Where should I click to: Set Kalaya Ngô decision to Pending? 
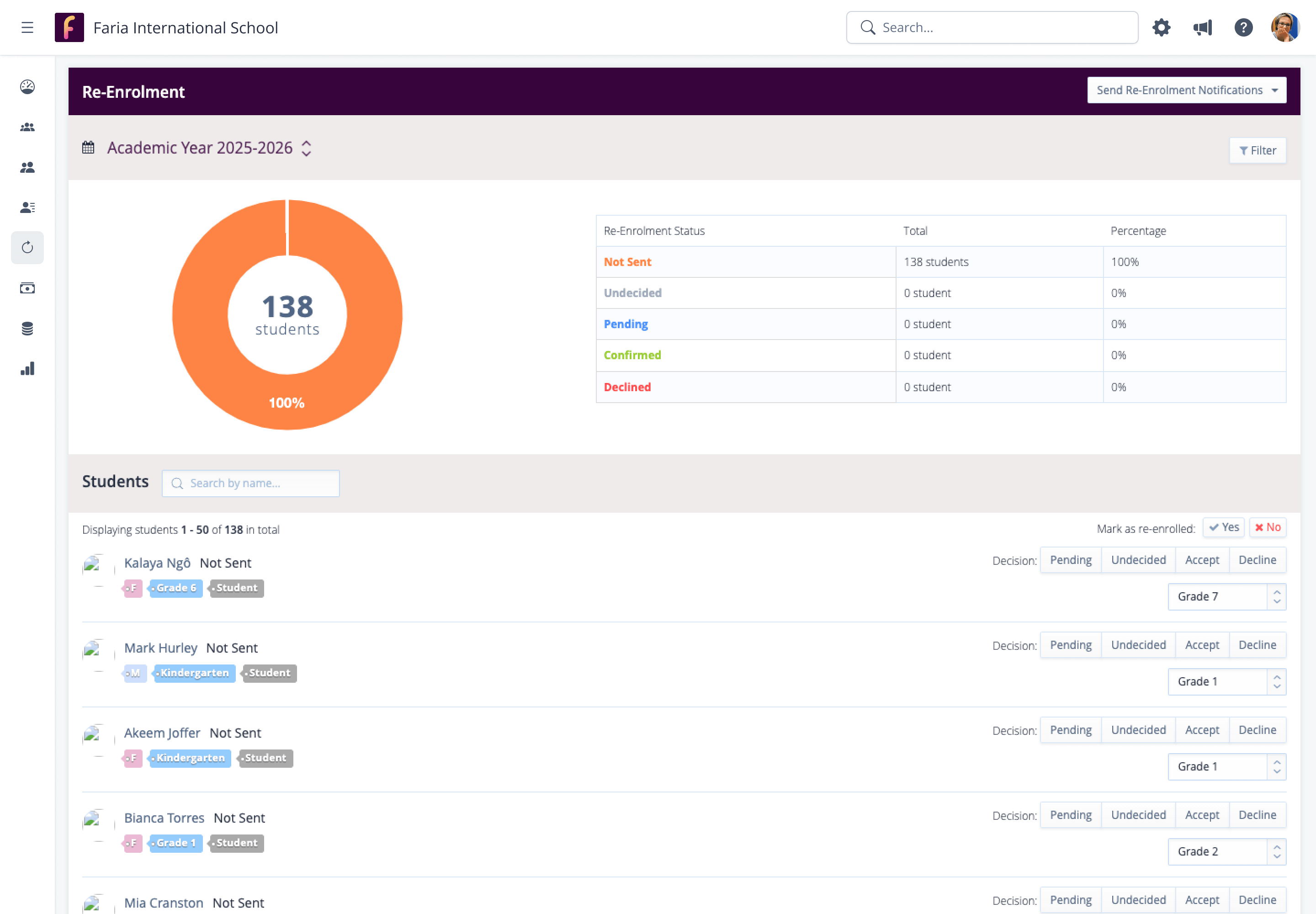click(1070, 560)
